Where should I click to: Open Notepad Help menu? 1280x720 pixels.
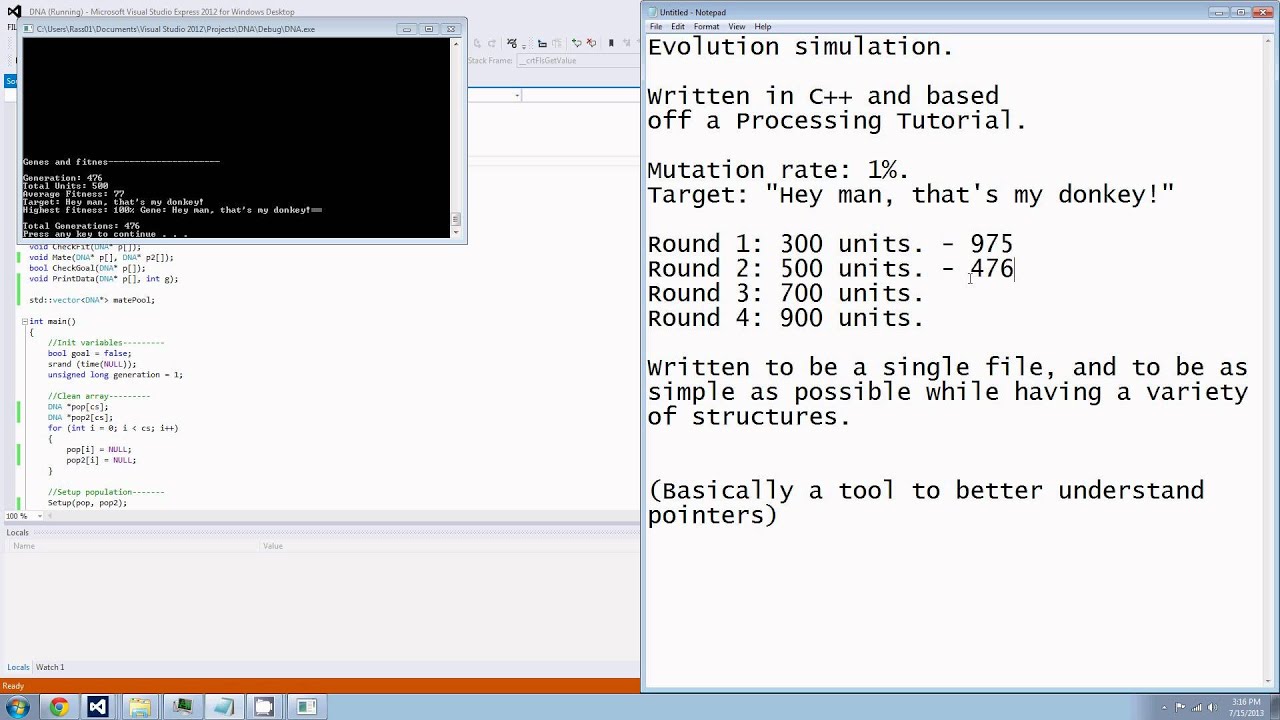[763, 26]
